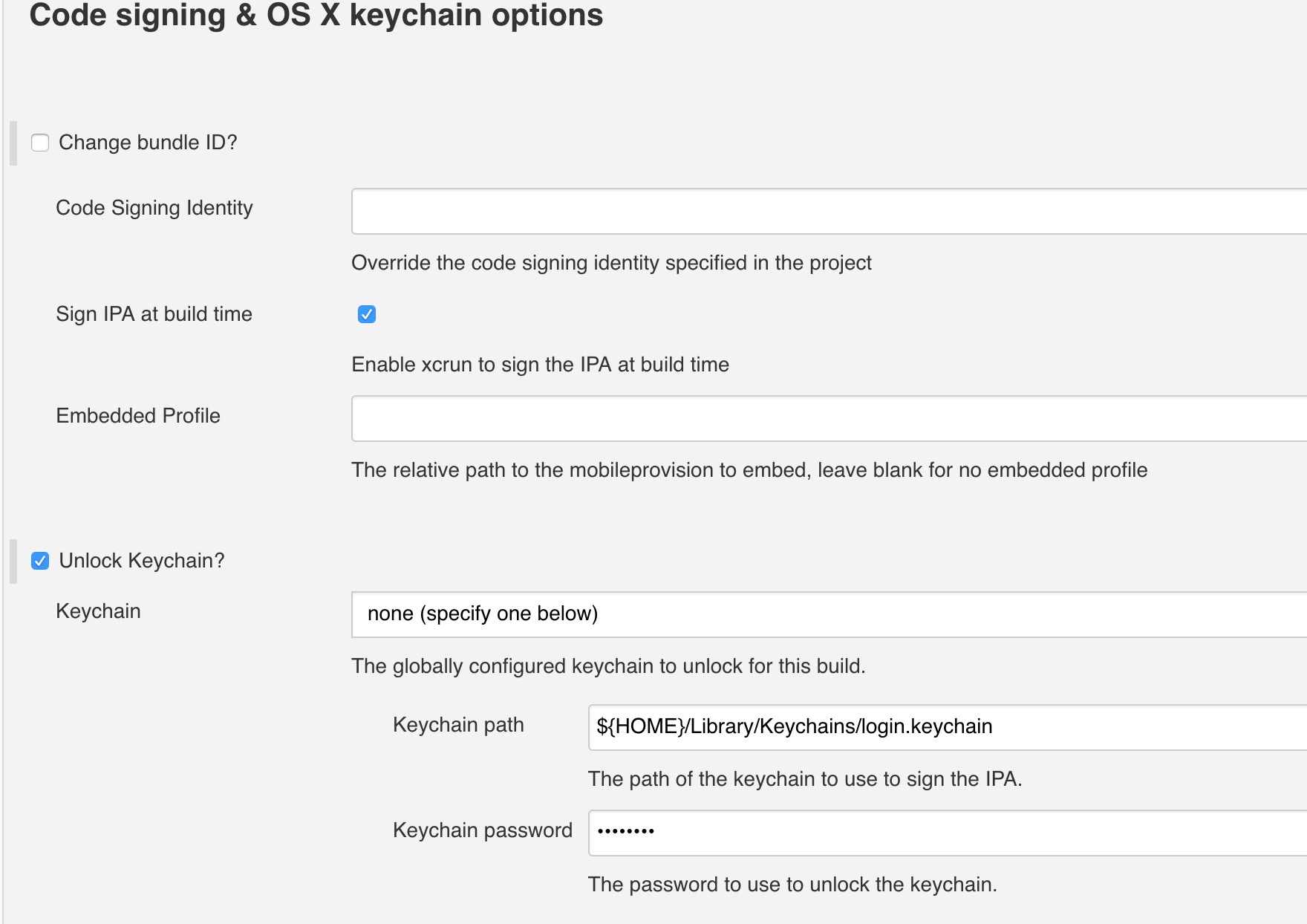
Task: Click the "Sign IPA at build time" label
Action: (x=154, y=314)
